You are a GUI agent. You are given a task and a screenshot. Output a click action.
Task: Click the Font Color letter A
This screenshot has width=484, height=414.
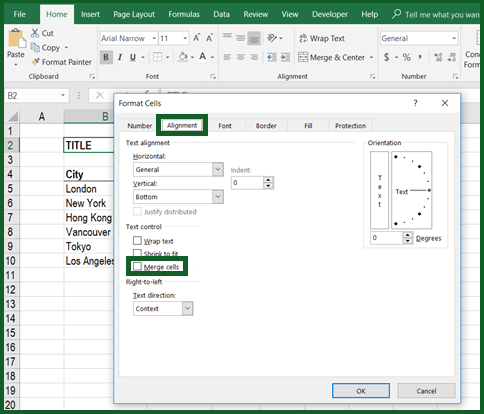202,56
